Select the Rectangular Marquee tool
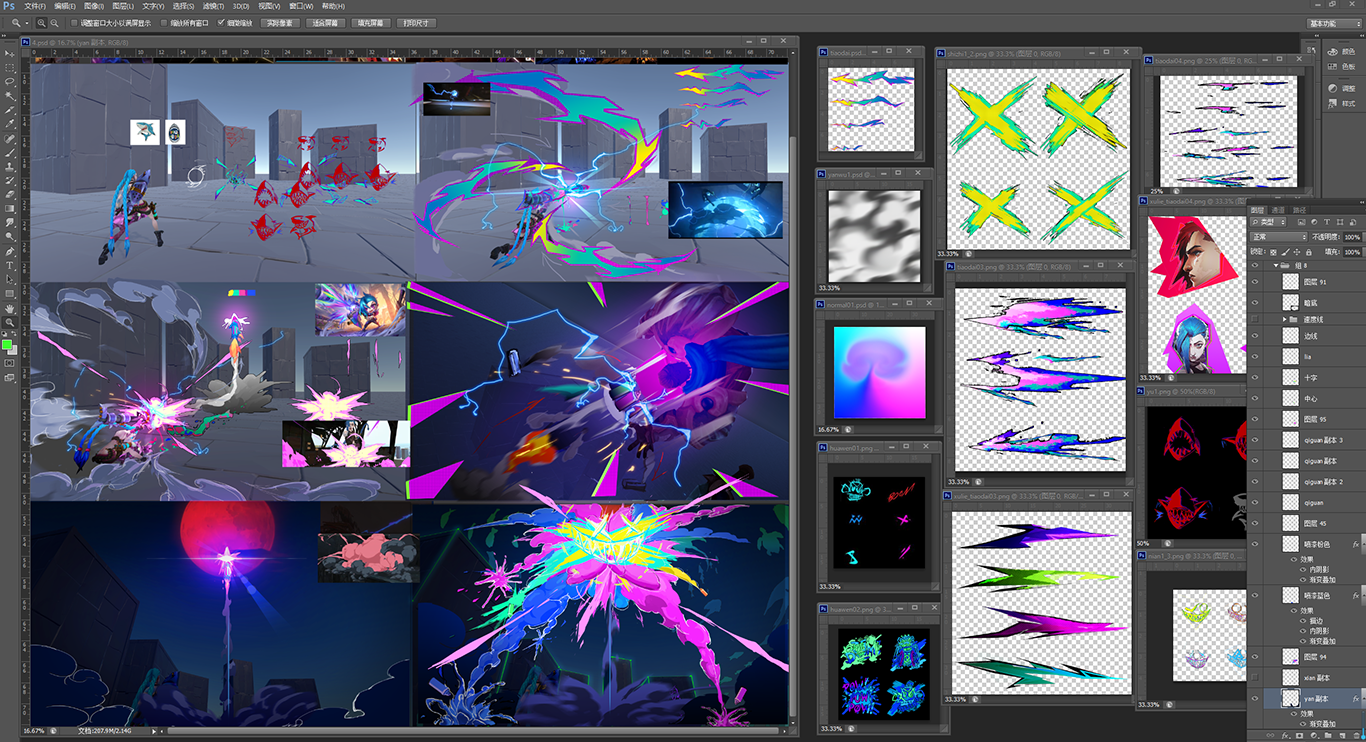 tap(10, 67)
